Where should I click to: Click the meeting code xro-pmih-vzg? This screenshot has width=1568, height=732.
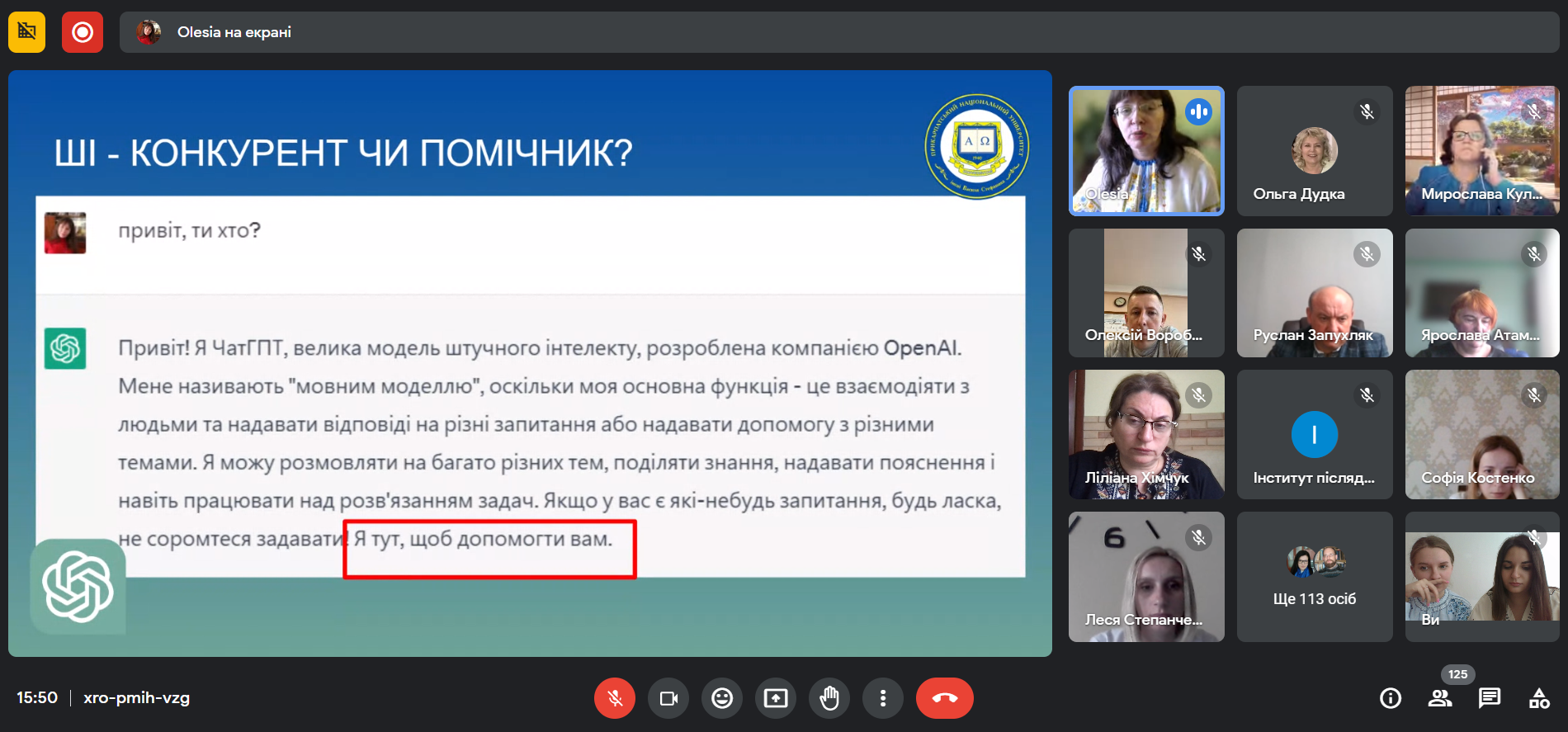coord(136,698)
